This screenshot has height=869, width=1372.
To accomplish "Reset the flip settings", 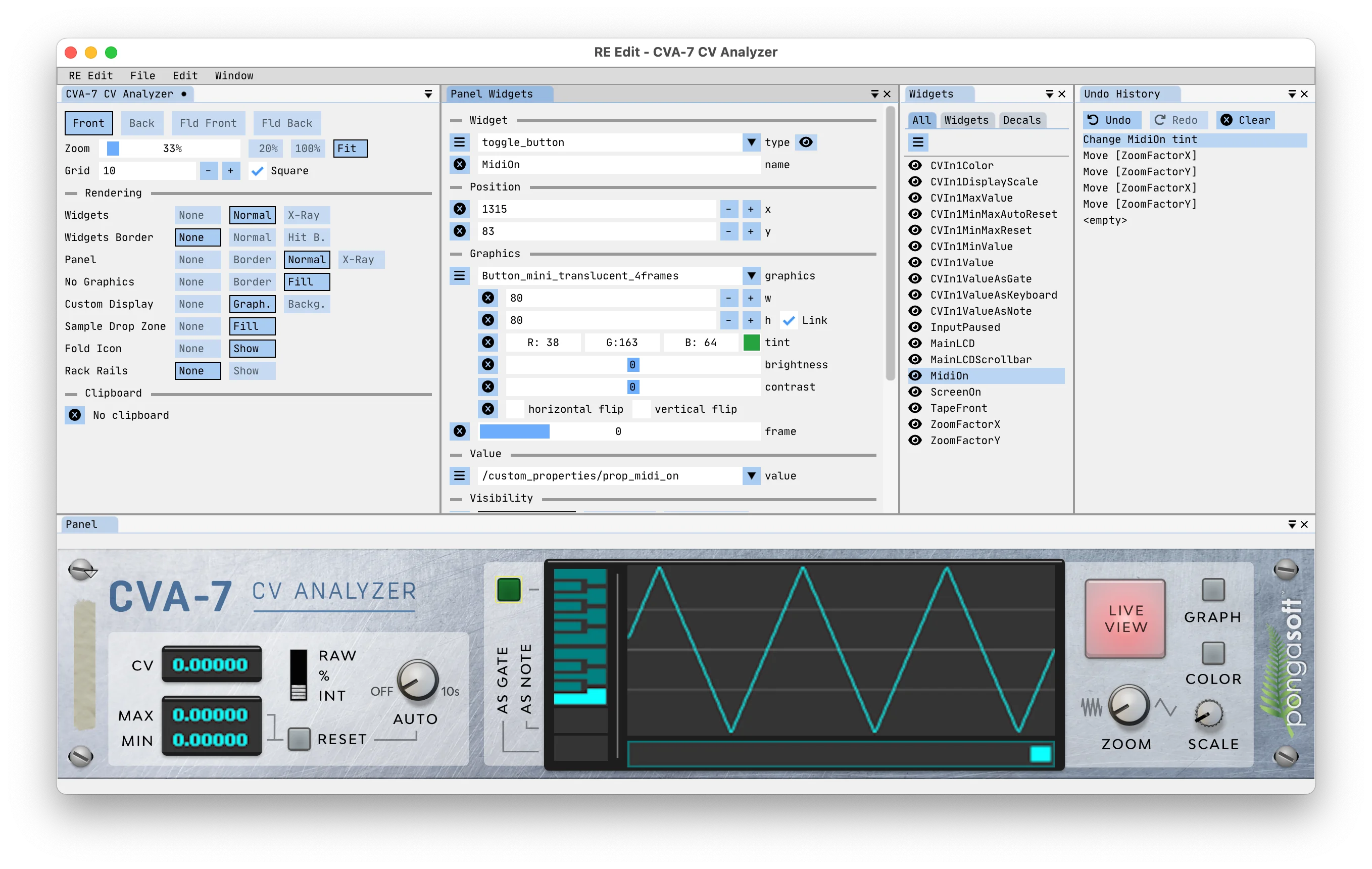I will pos(487,409).
